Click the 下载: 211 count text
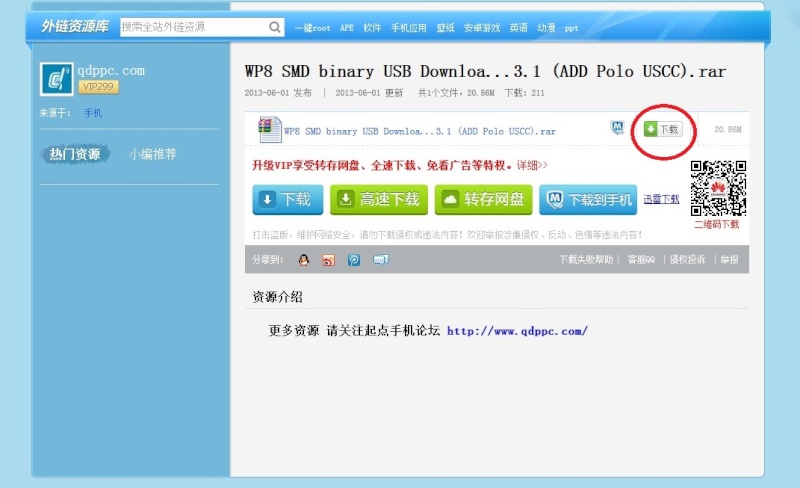The image size is (800, 488). point(525,93)
